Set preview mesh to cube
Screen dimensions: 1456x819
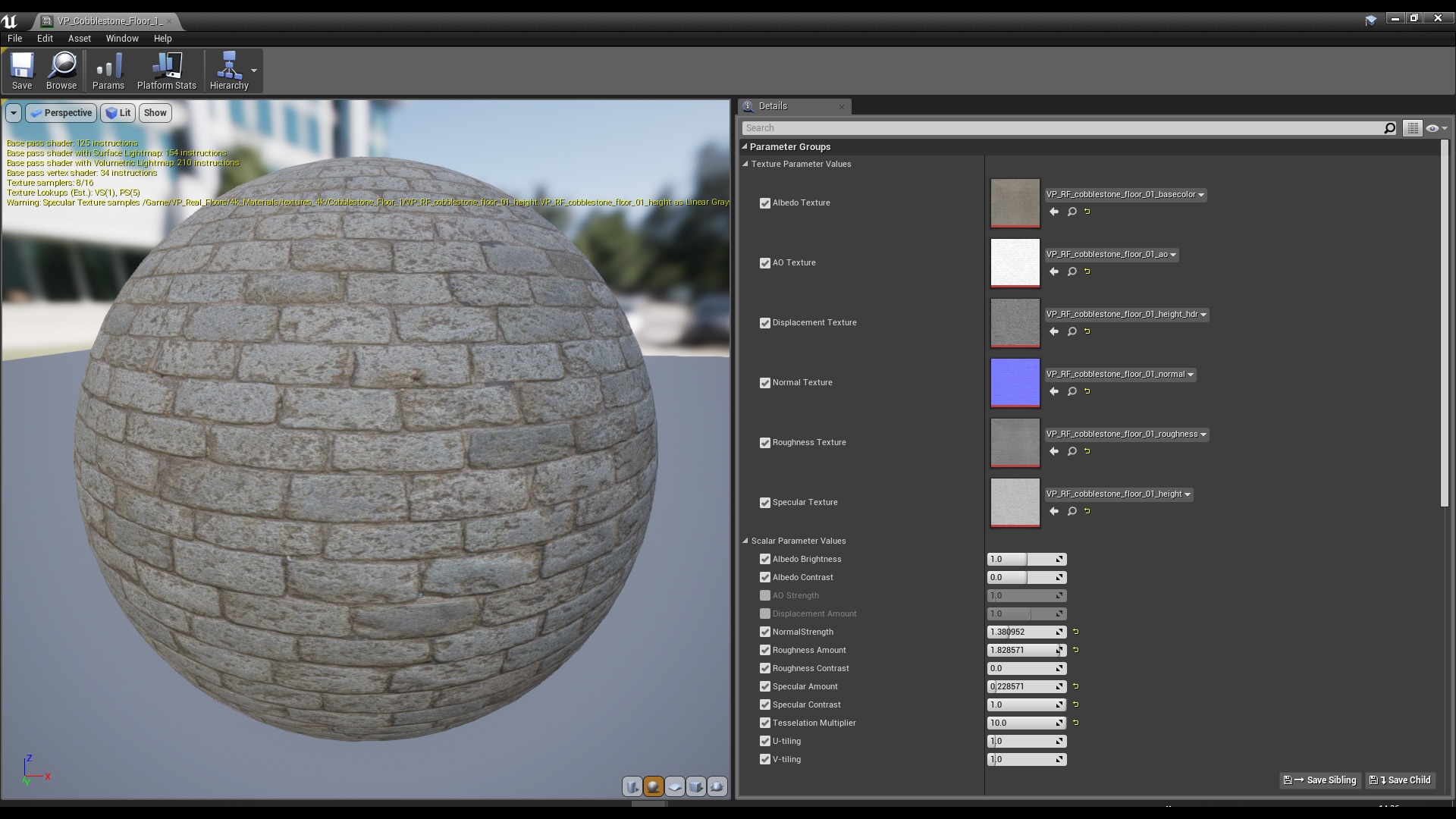(x=695, y=786)
